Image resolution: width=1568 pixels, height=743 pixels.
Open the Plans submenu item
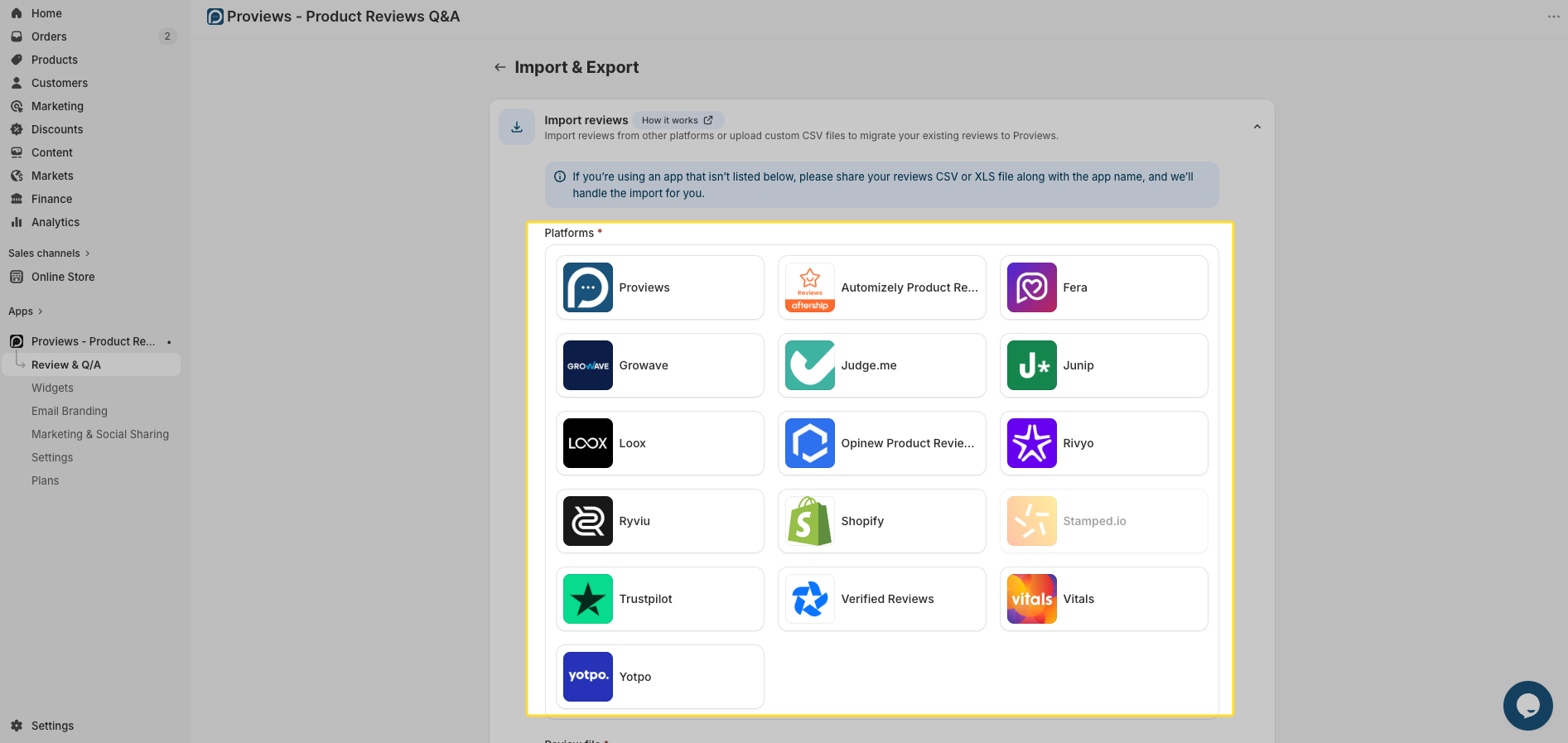coord(45,480)
